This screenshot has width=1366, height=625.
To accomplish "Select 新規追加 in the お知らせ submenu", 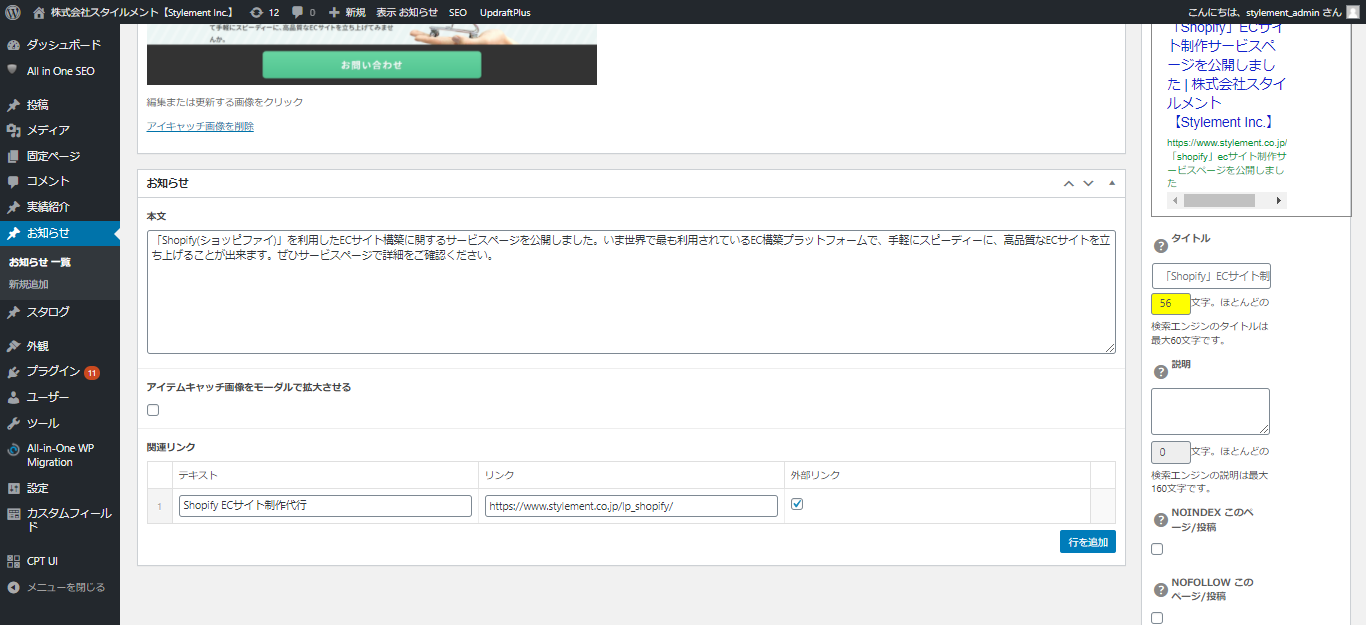I will tap(29, 284).
